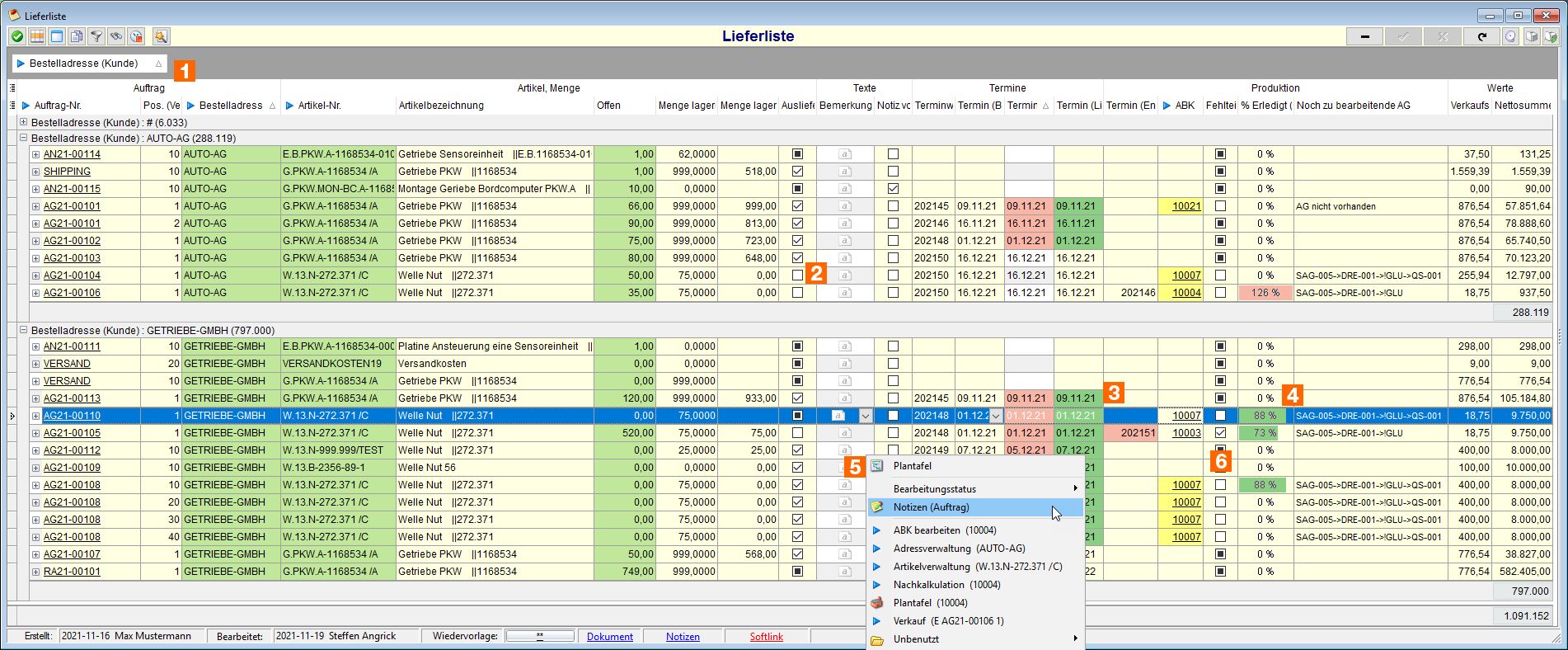
Task: Click the grey checkmark save button
Action: coord(1403,36)
